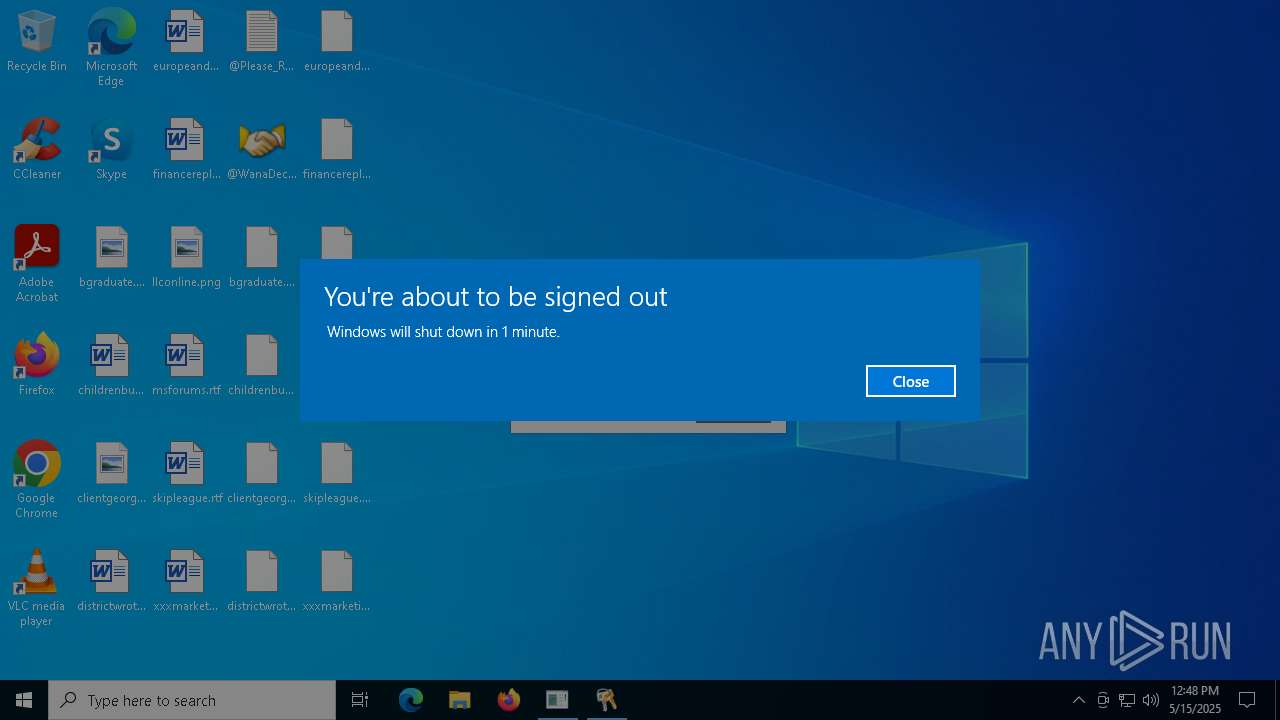Select the clientgeorg... image file icon
The width and height of the screenshot is (1280, 720).
point(111,473)
